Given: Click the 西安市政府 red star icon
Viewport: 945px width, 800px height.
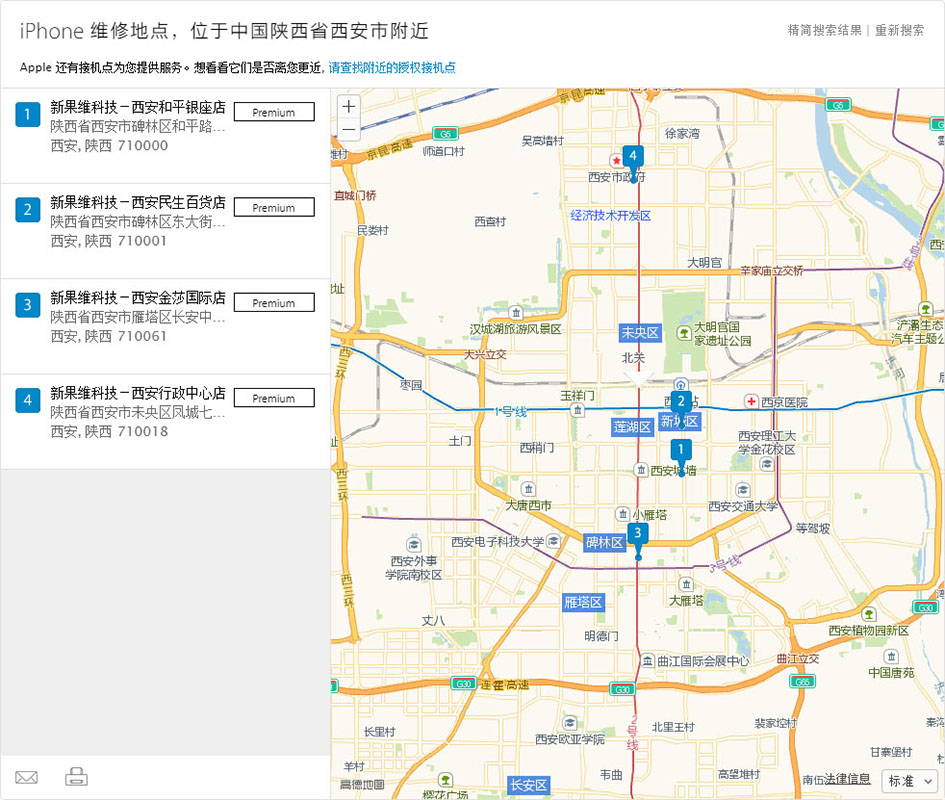Looking at the screenshot, I should [x=616, y=160].
